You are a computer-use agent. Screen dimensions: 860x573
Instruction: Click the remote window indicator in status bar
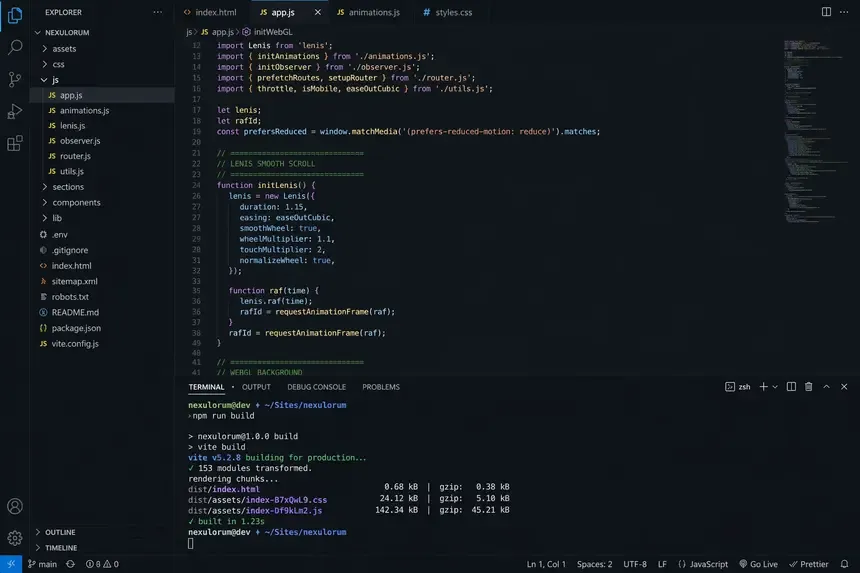tap(11, 564)
